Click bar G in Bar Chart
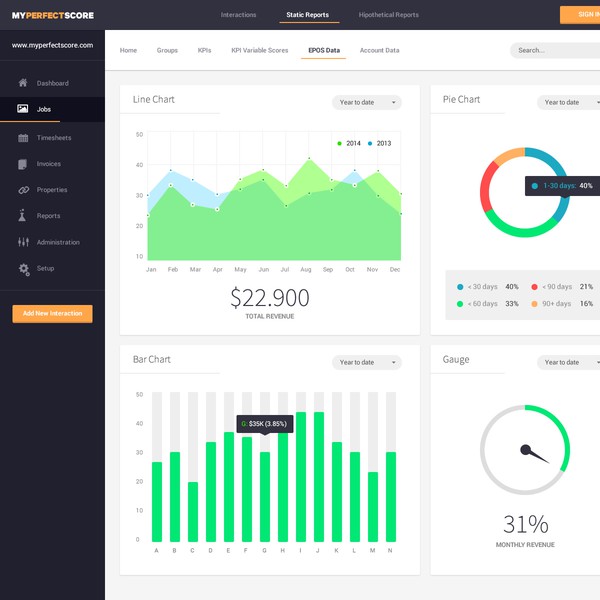This screenshot has width=600, height=600. pyautogui.click(x=265, y=497)
